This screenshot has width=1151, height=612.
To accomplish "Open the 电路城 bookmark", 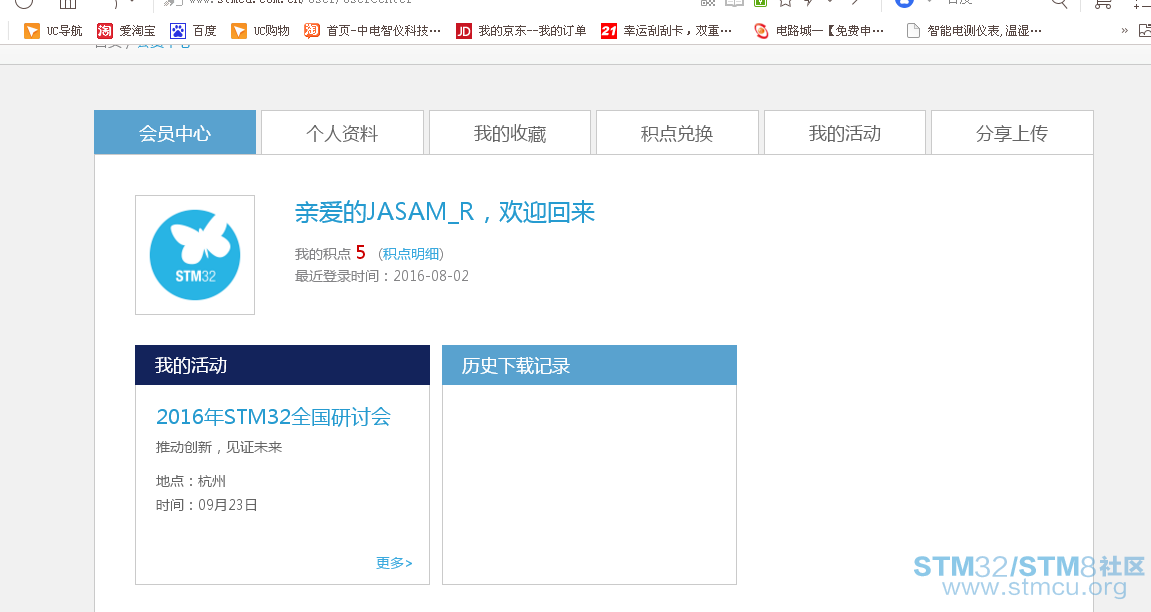I will click(818, 31).
